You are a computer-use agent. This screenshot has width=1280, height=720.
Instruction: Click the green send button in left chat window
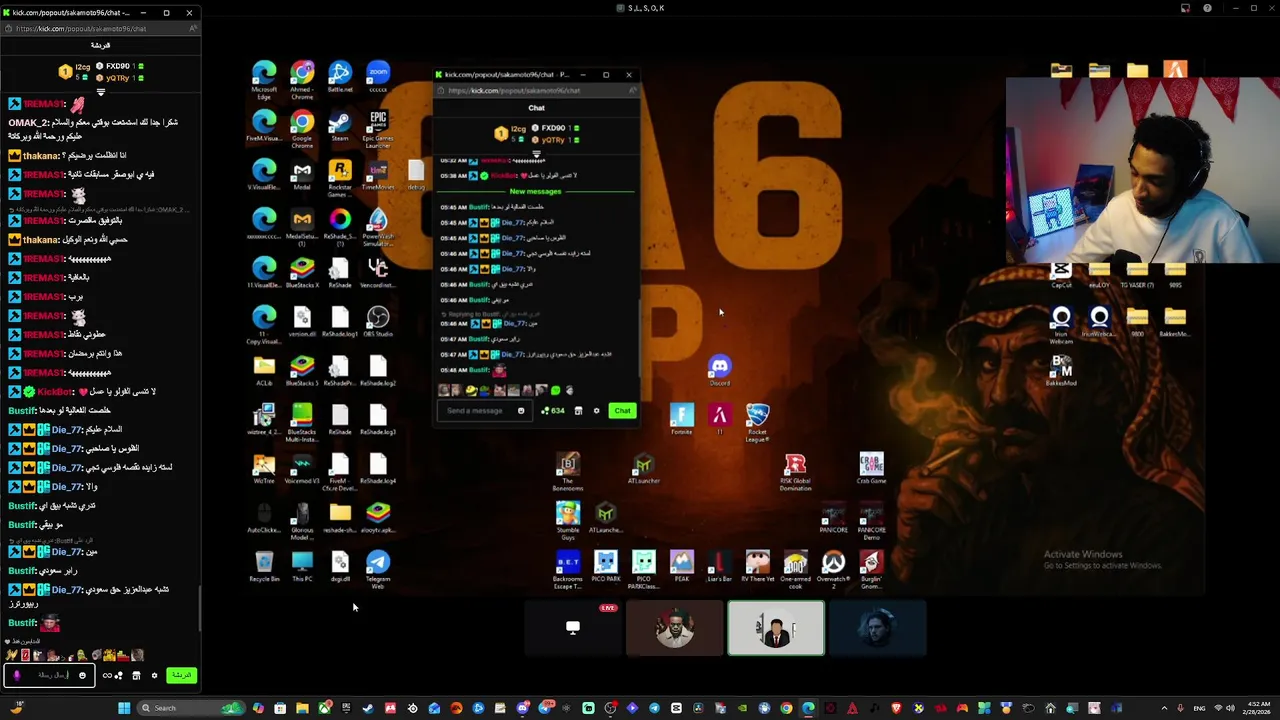point(181,675)
